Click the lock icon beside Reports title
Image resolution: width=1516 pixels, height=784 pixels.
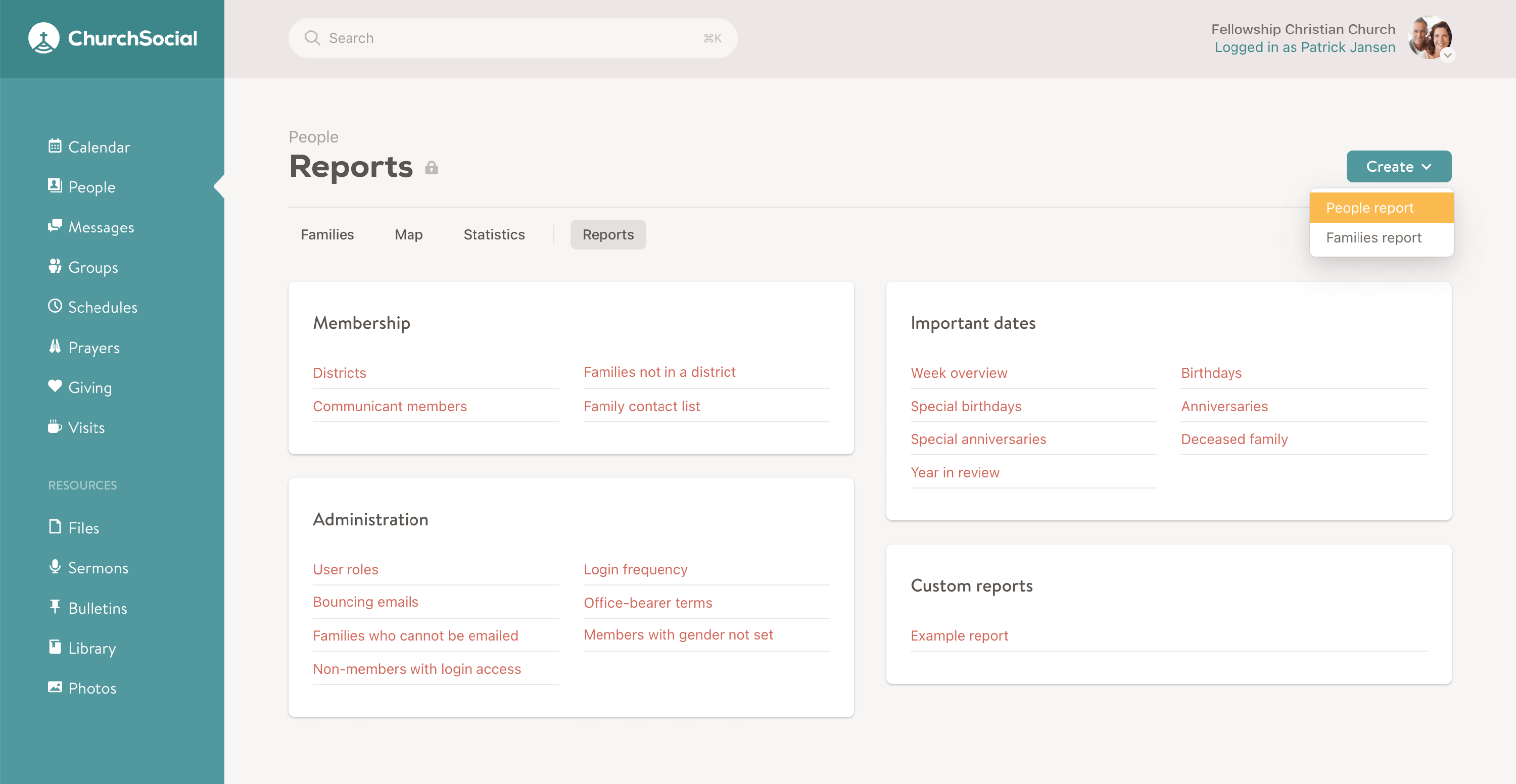[x=432, y=168]
